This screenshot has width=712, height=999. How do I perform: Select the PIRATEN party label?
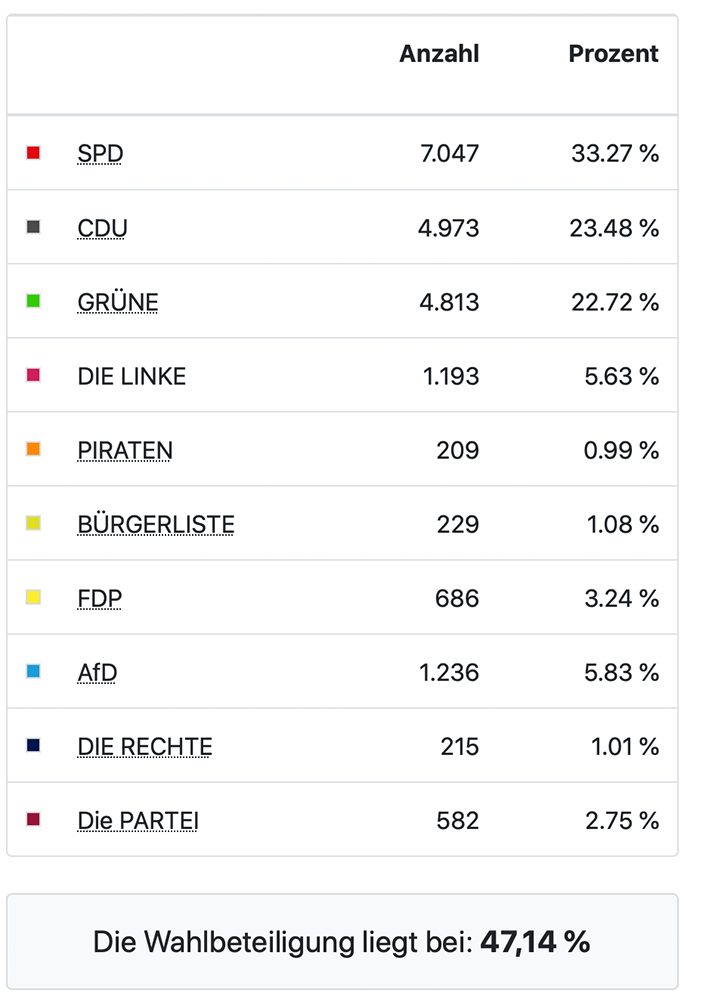coord(125,450)
